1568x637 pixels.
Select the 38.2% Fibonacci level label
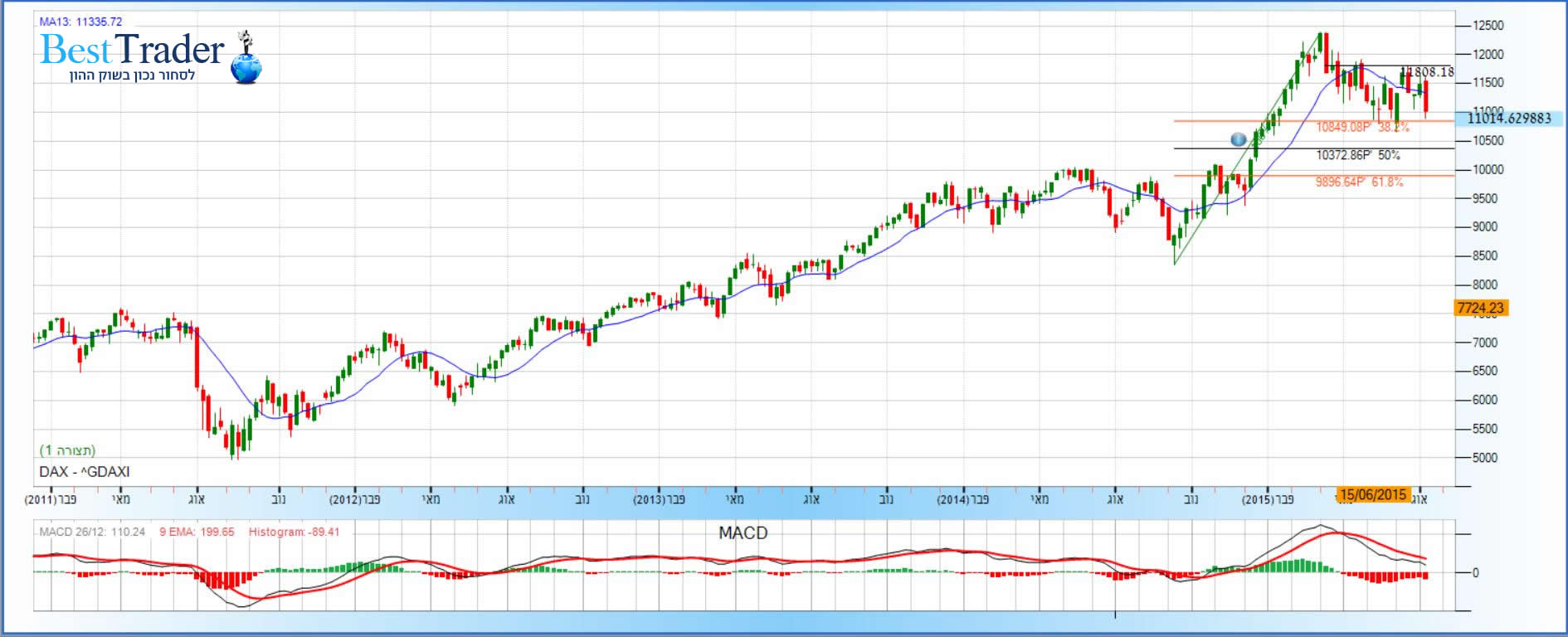coord(1362,128)
